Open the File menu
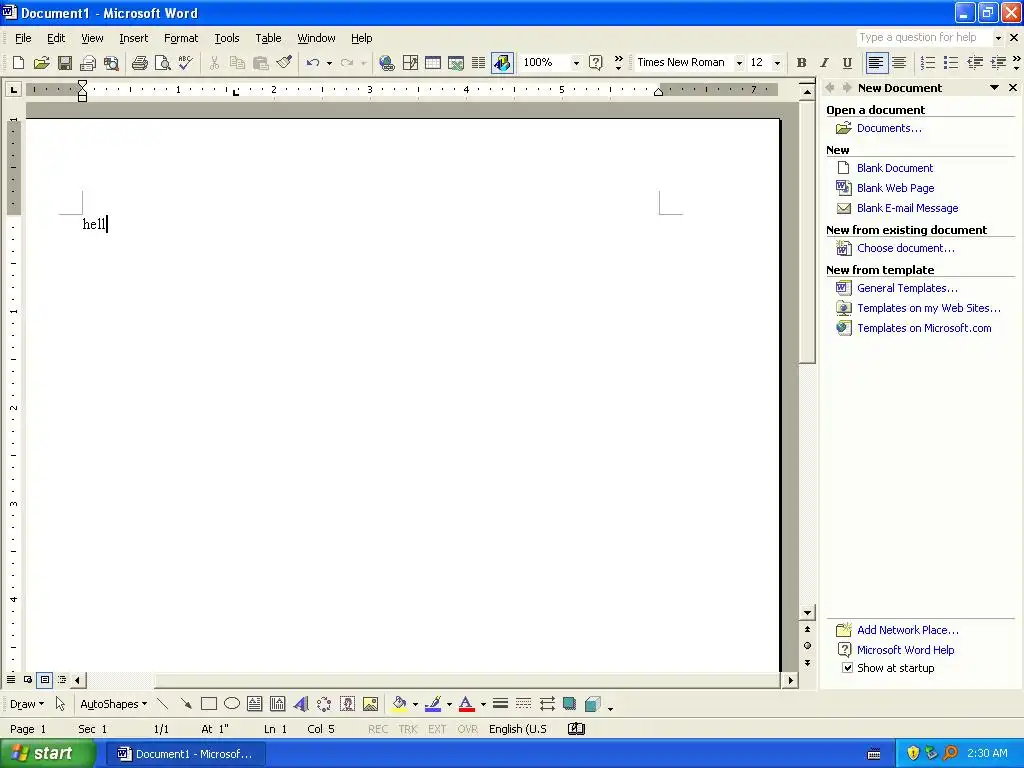Image resolution: width=1024 pixels, height=768 pixels. 23,38
